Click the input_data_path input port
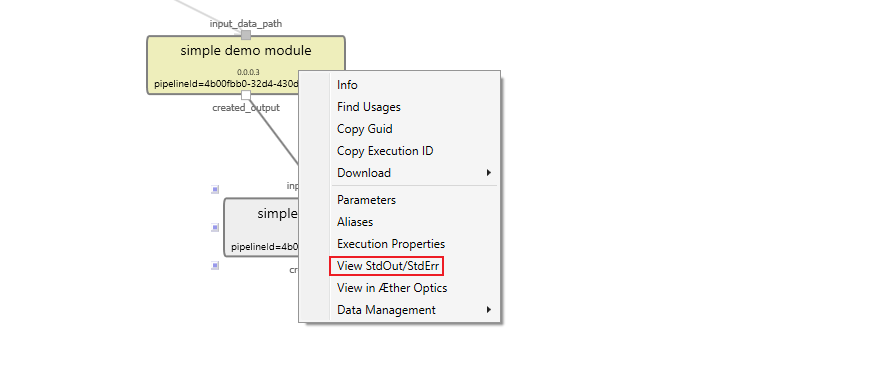Image resolution: width=881 pixels, height=369 pixels. 246,35
